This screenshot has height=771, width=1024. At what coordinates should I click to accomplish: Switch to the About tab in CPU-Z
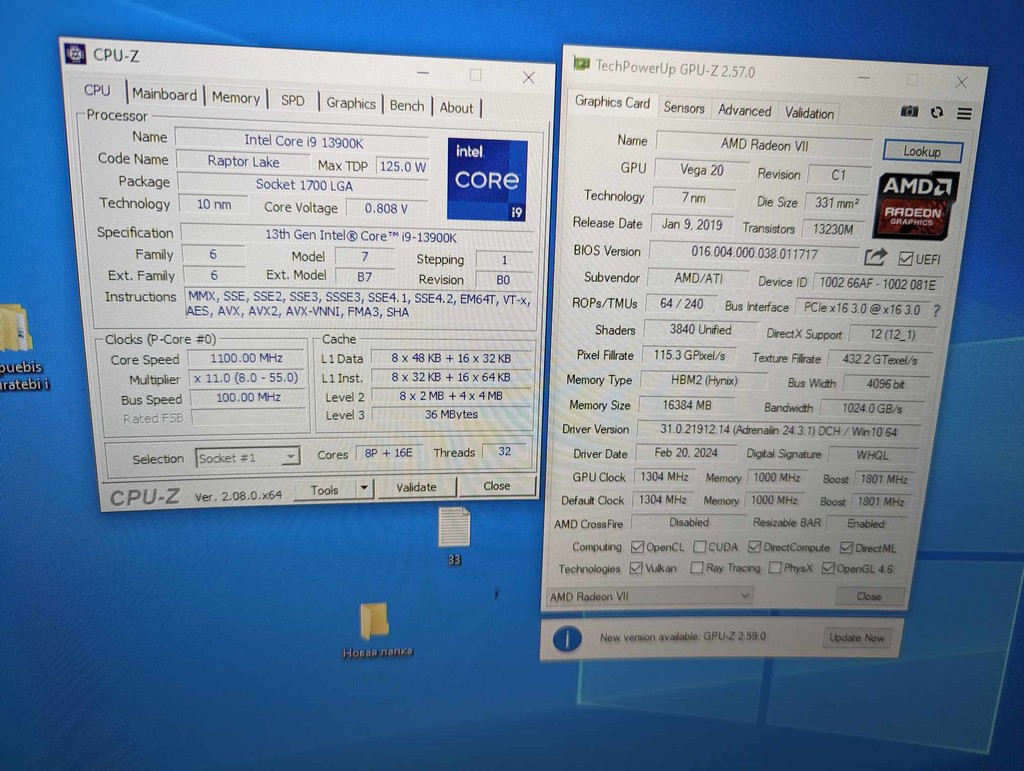click(x=456, y=108)
